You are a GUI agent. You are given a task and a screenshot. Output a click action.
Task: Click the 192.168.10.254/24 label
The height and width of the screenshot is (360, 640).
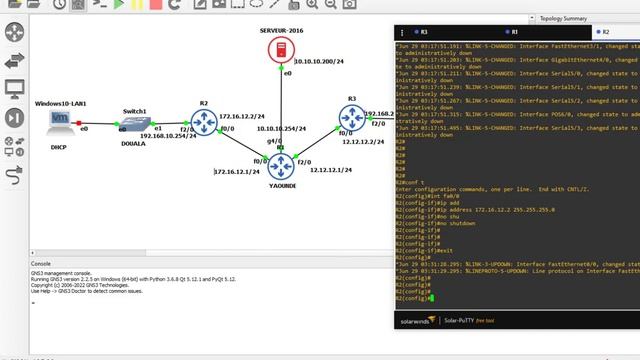[x=168, y=136]
